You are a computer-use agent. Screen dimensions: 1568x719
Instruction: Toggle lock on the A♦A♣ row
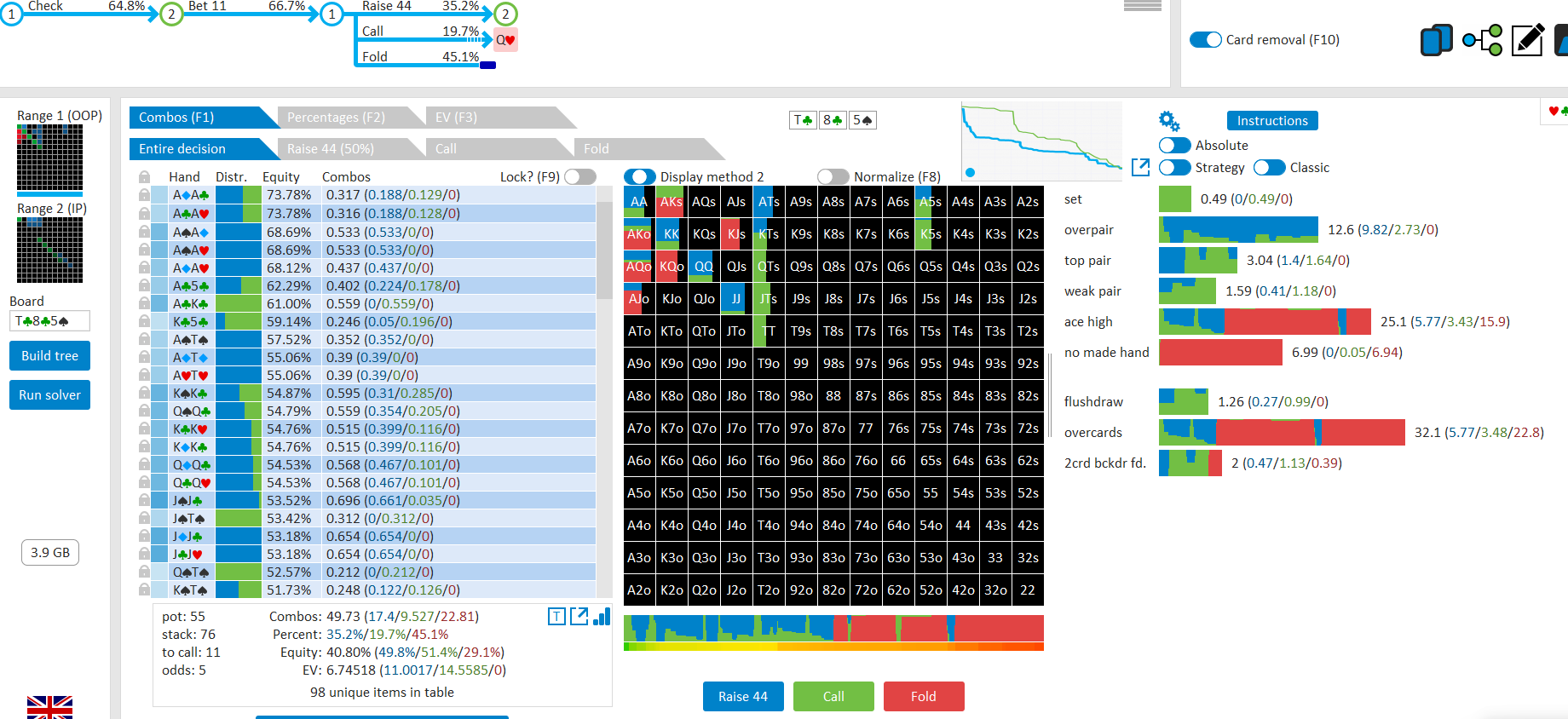point(144,195)
